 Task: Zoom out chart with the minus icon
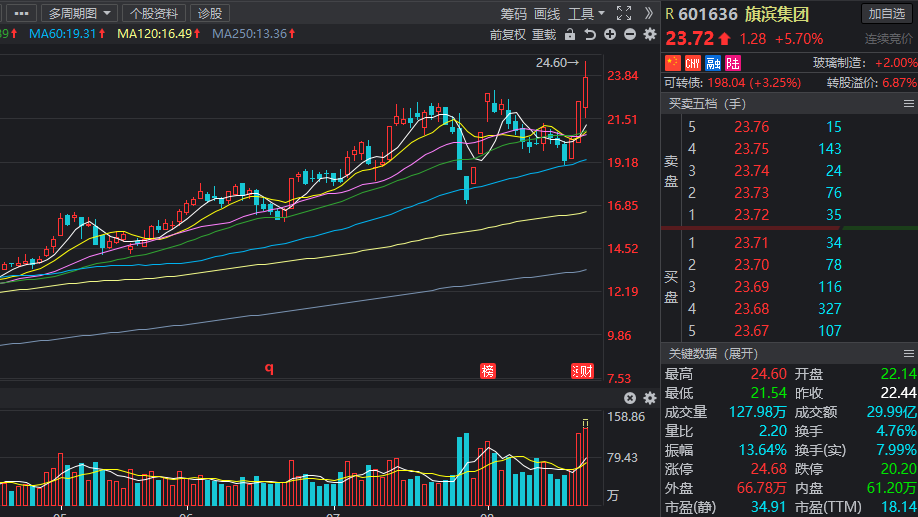(x=630, y=35)
